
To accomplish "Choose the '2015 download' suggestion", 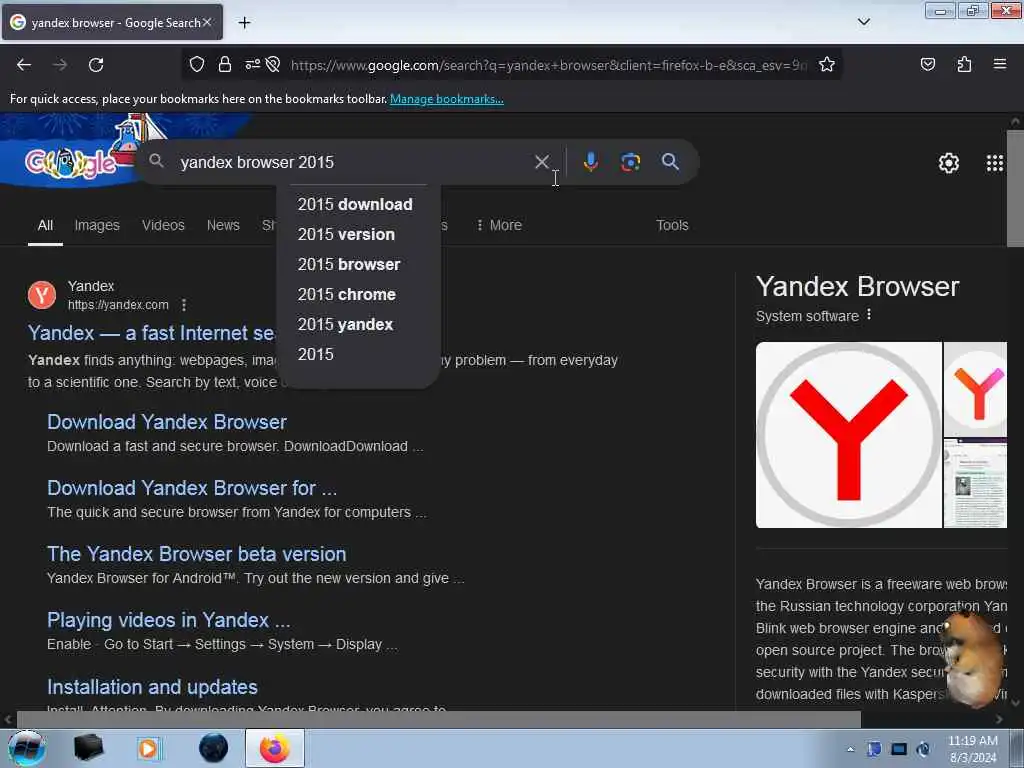I will point(355,204).
